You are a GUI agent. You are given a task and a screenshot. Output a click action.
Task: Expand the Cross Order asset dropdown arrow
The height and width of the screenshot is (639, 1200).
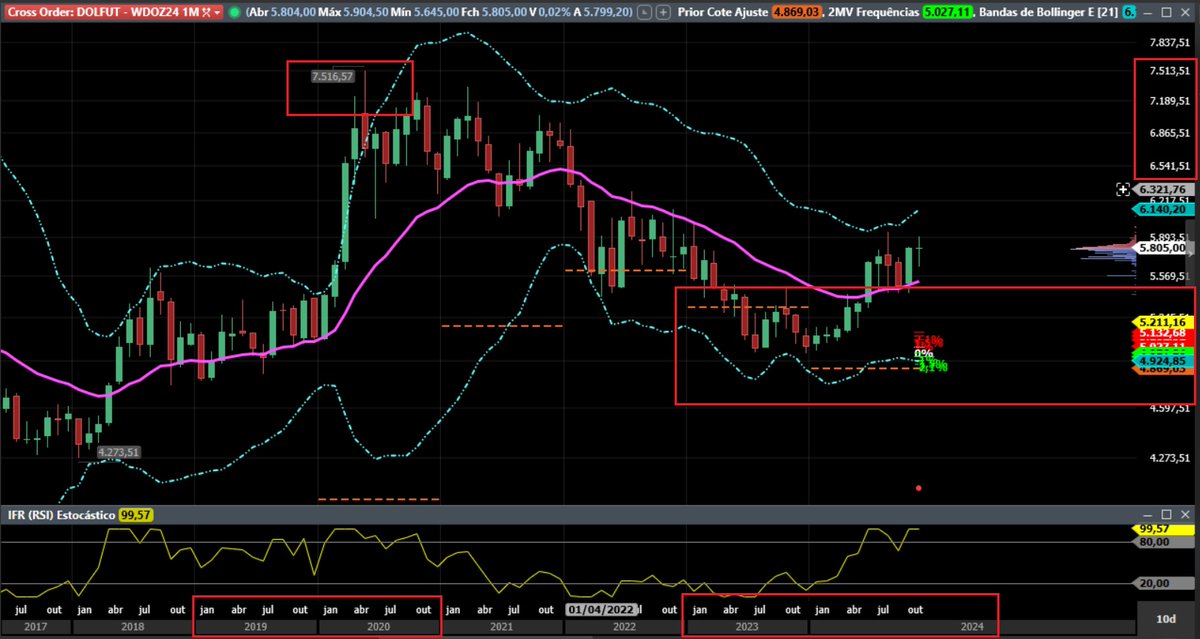[217, 12]
